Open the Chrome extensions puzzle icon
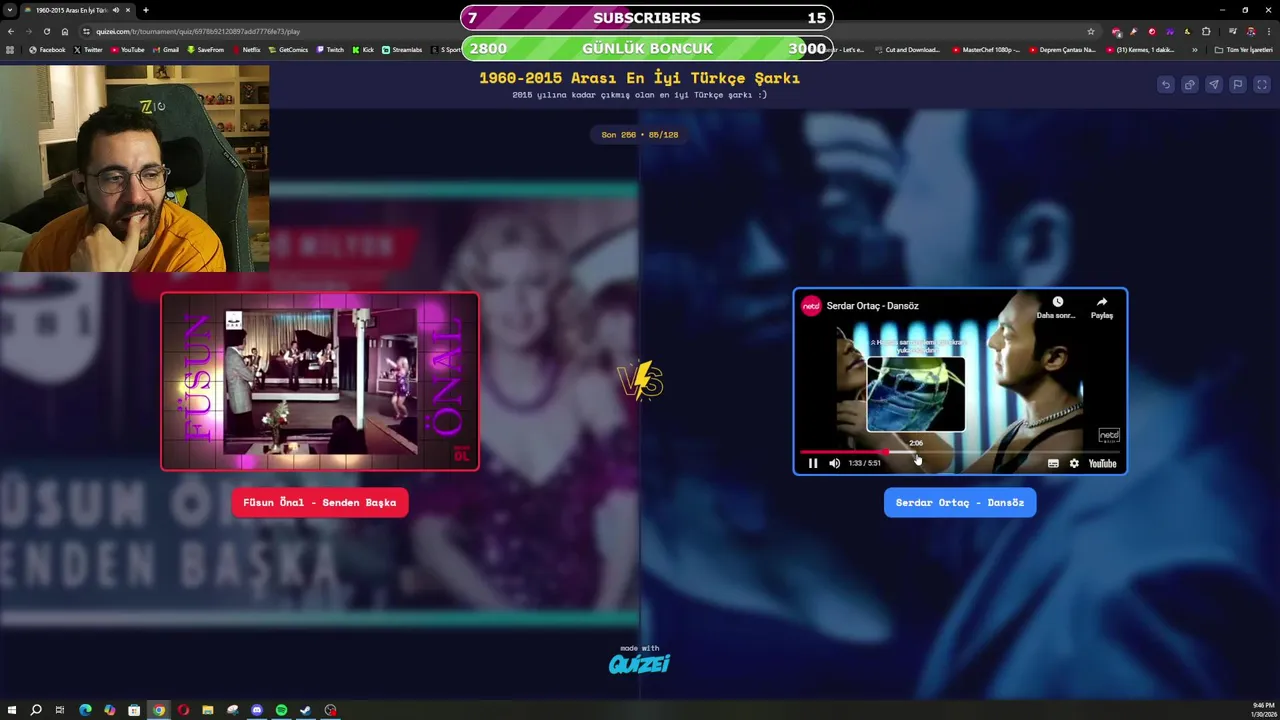1280x720 pixels. (x=1206, y=31)
